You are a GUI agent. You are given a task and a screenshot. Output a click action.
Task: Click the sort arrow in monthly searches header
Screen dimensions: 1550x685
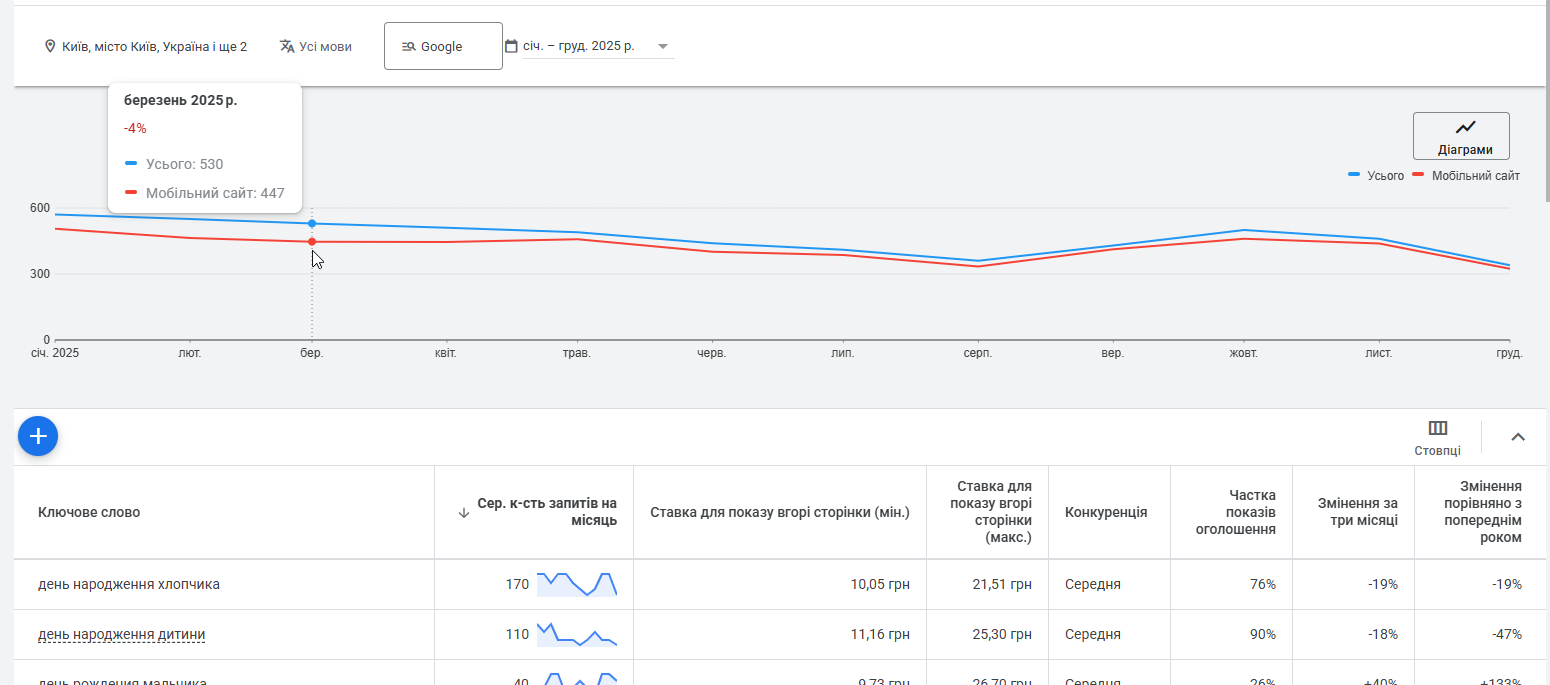pos(463,513)
